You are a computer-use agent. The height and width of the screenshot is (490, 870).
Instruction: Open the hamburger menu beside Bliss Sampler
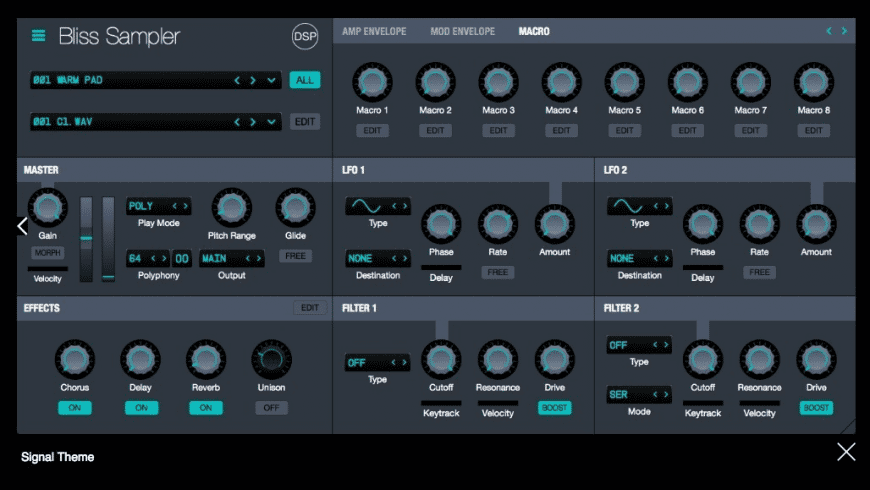click(39, 36)
